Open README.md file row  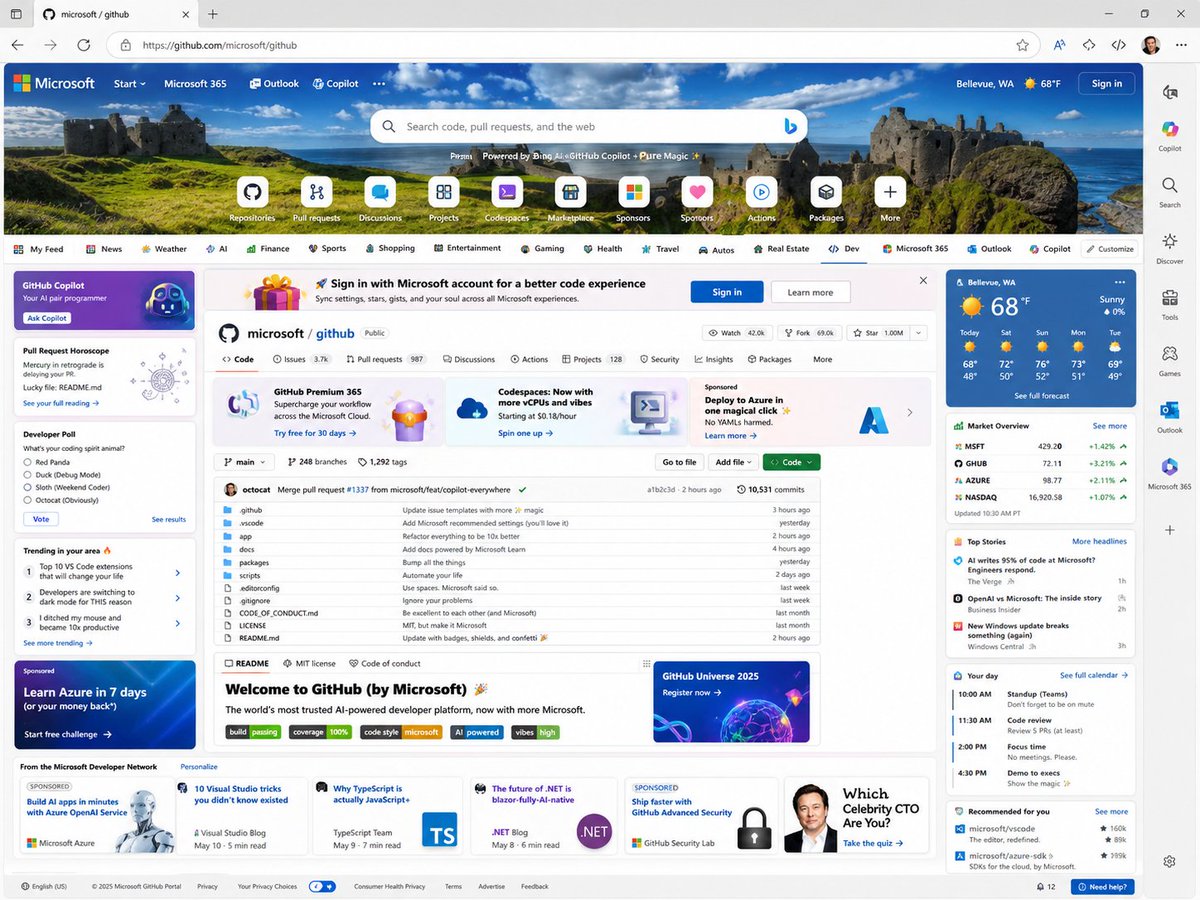517,638
